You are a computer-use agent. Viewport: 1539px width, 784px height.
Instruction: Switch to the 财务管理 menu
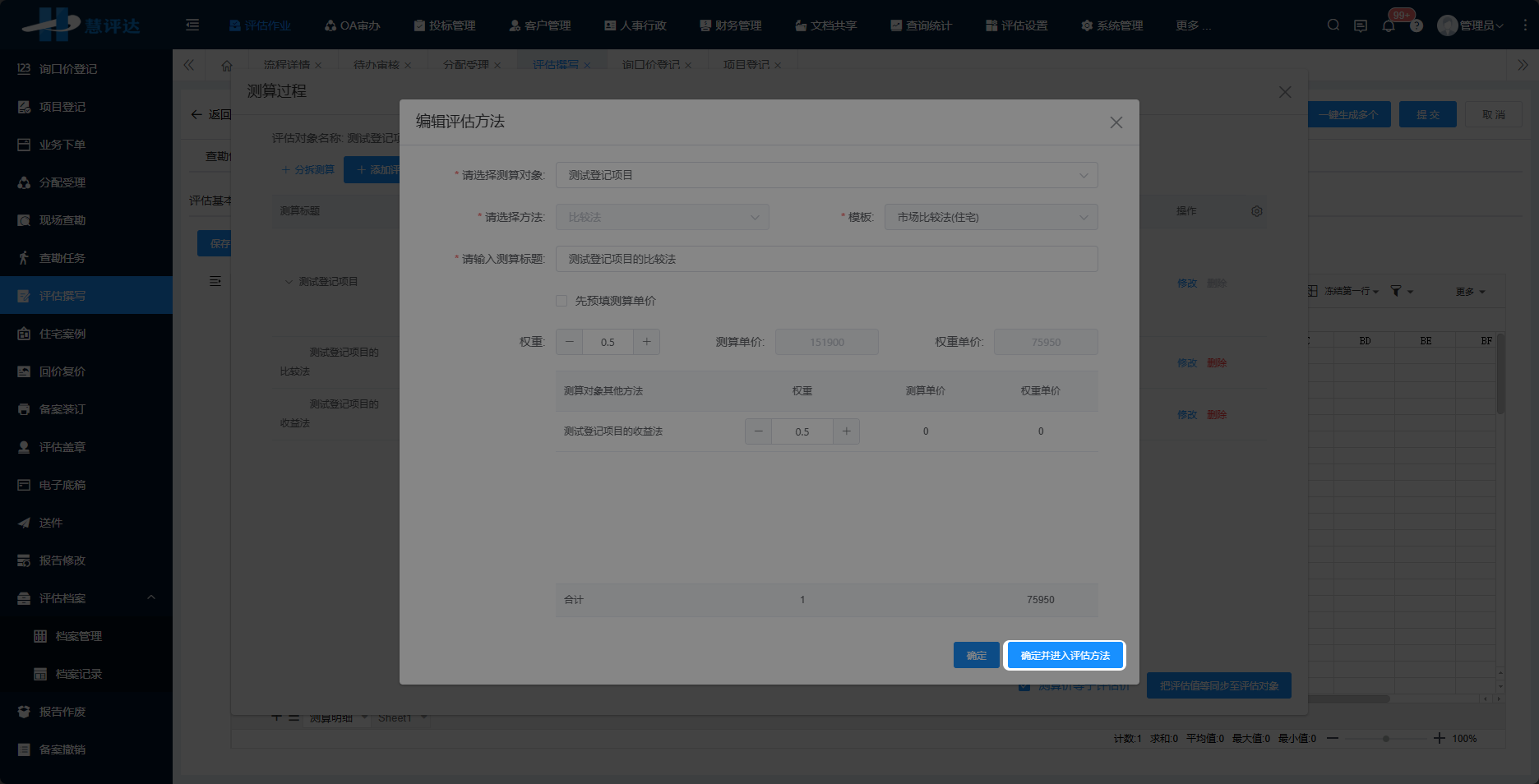(730, 25)
